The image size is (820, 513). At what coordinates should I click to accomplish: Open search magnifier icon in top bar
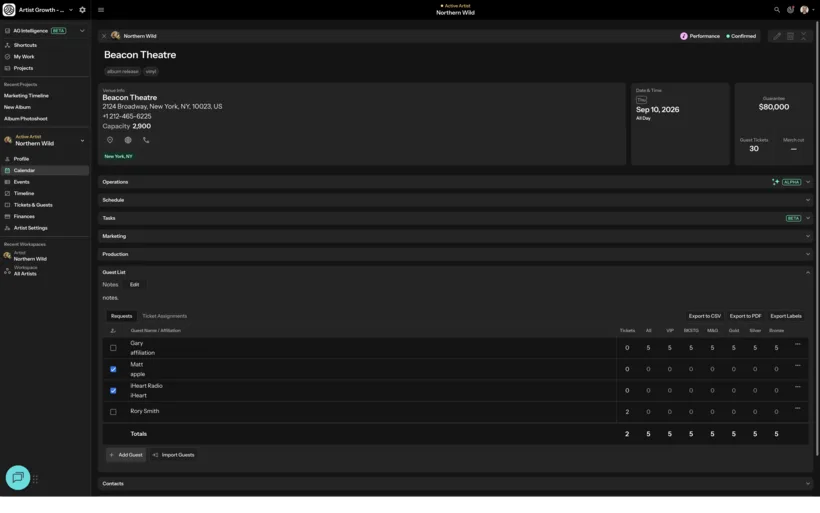(777, 10)
